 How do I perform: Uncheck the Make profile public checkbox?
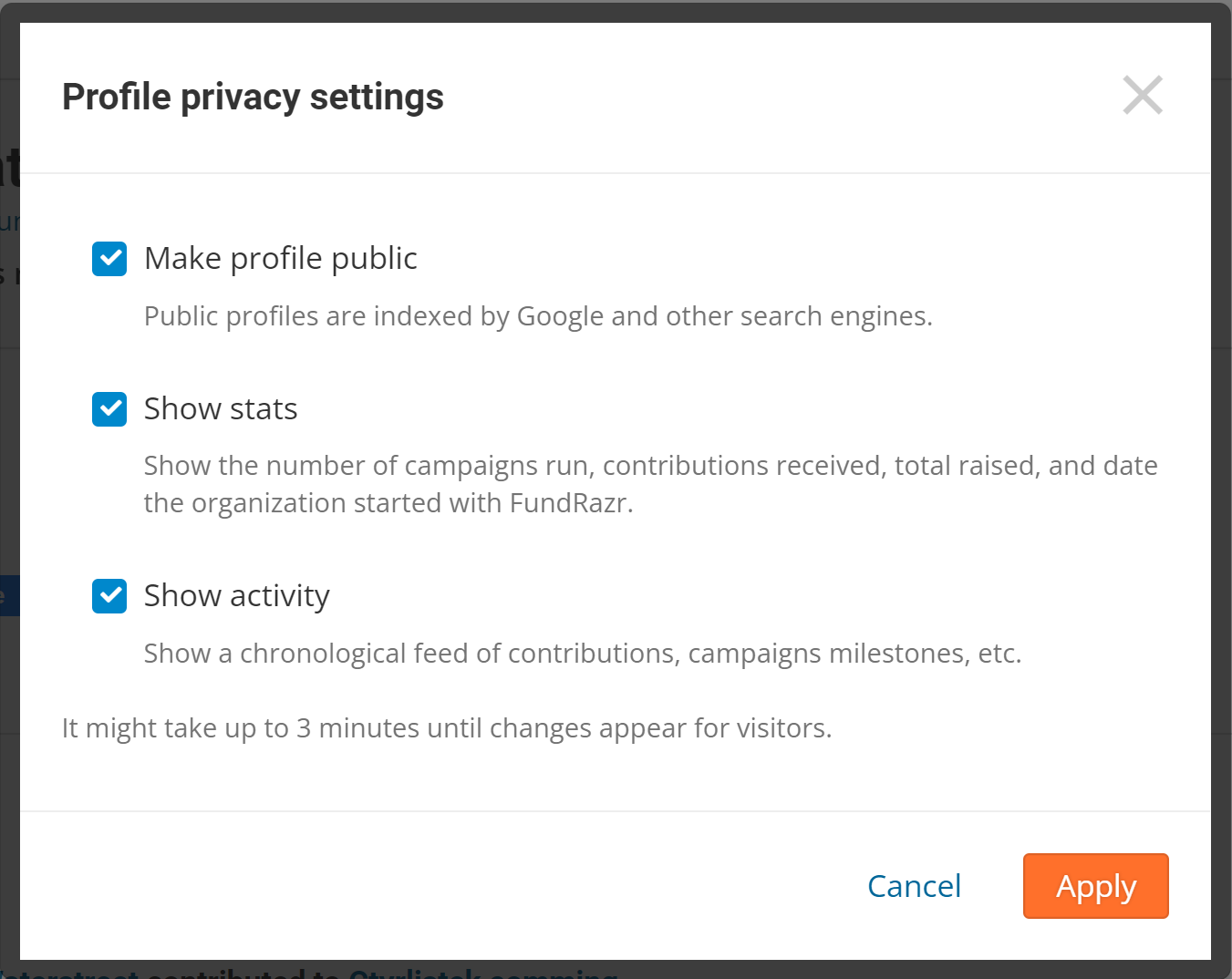(x=109, y=259)
